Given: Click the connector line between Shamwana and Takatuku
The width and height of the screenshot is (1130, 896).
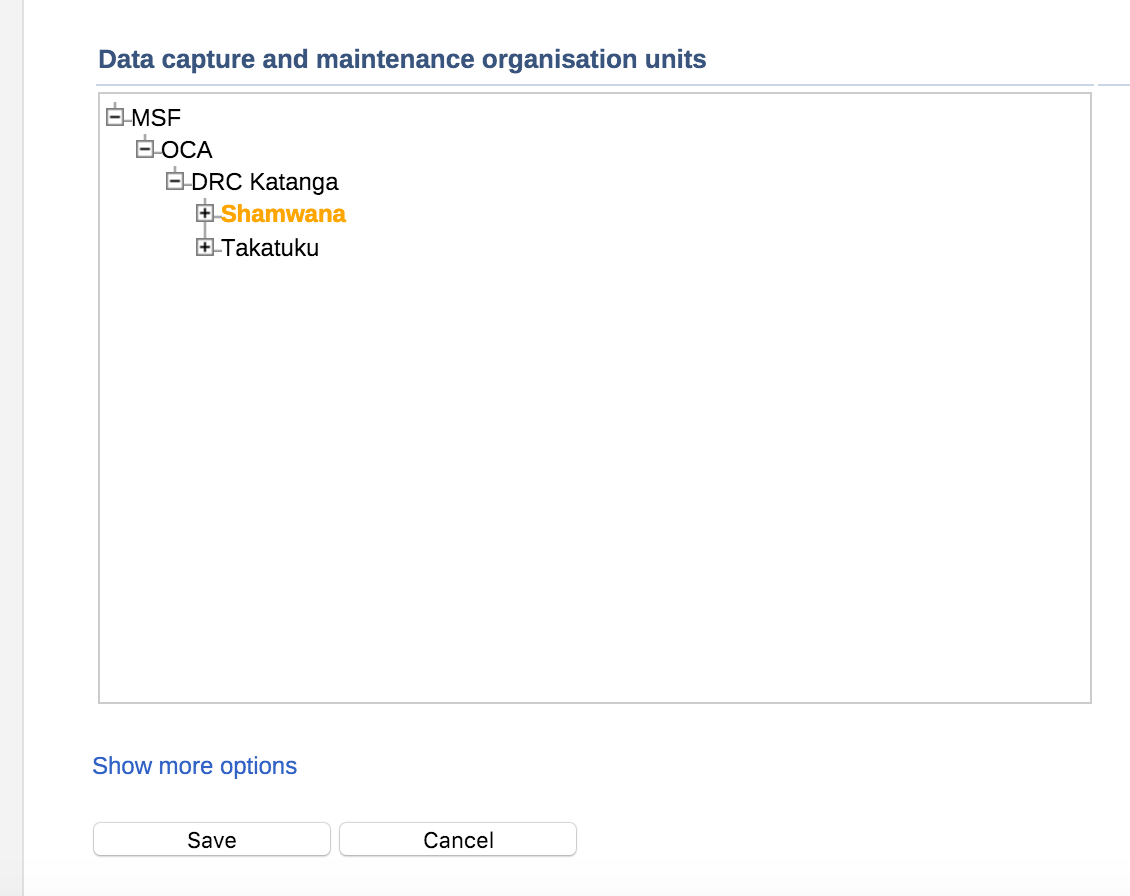Looking at the screenshot, I should (x=205, y=230).
